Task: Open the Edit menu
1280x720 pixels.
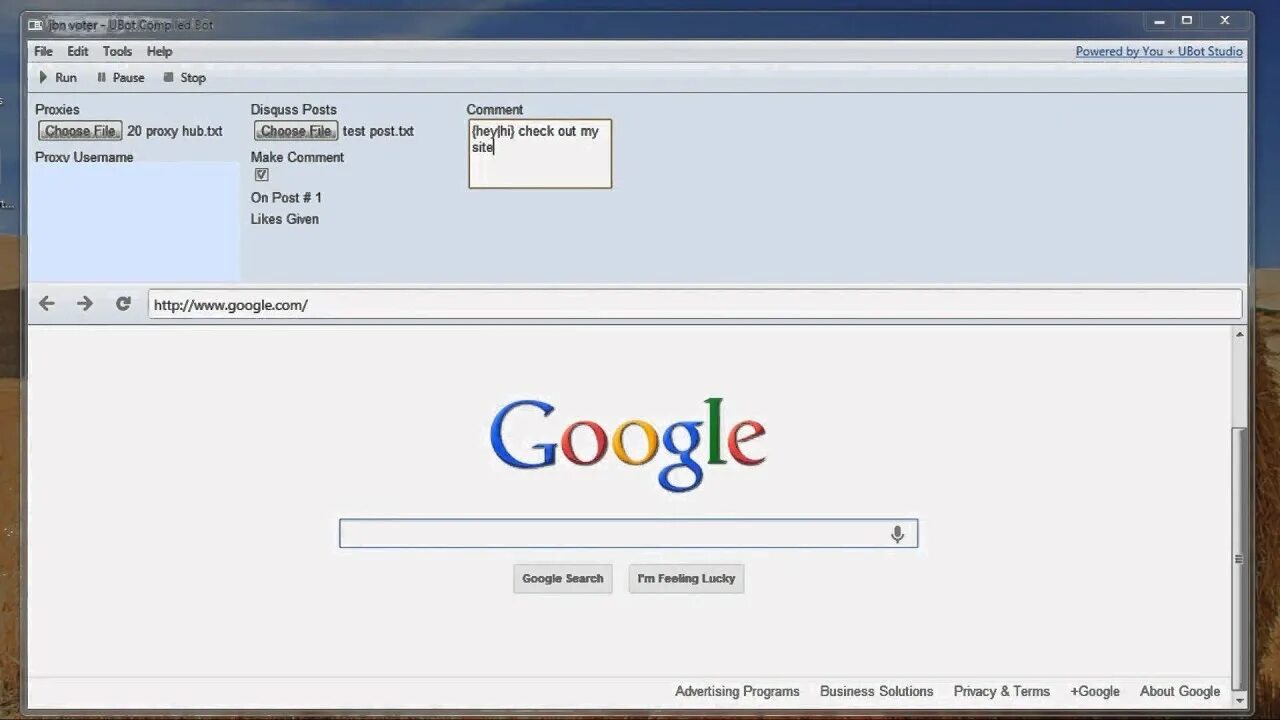Action: (x=78, y=51)
